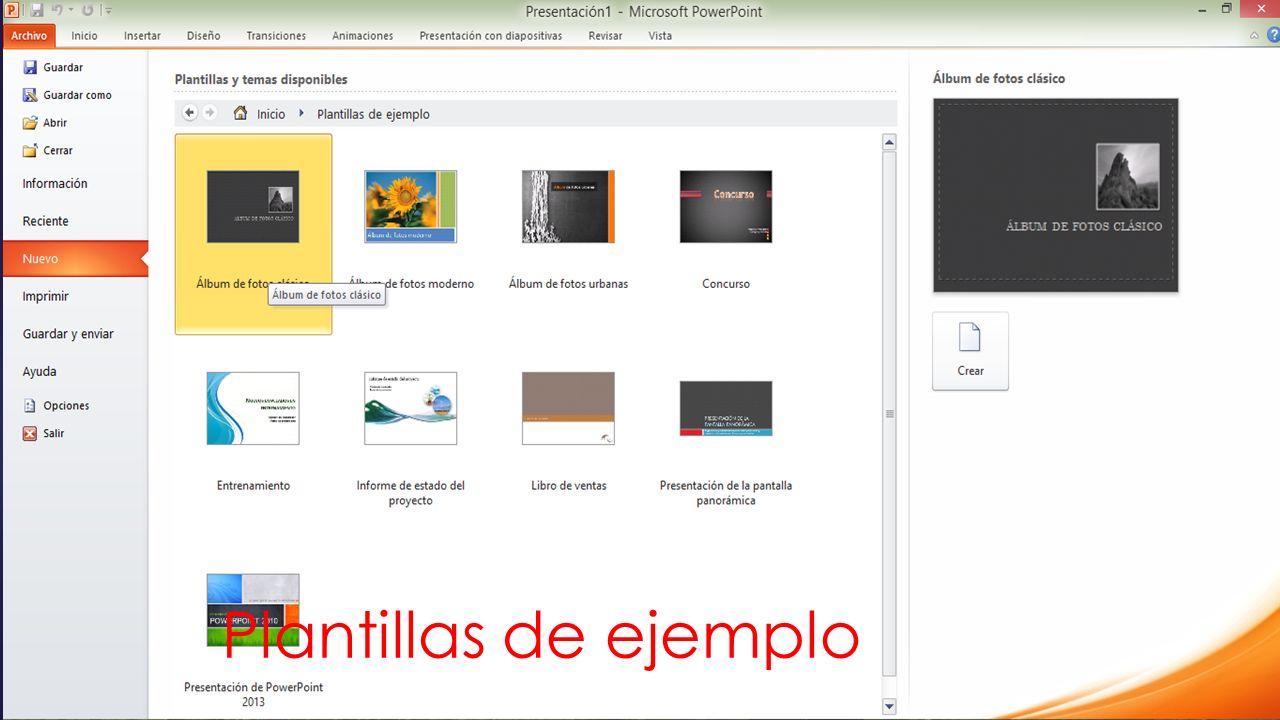Select Presentación de la pantalla panorámica template
Image resolution: width=1280 pixels, height=720 pixels.
point(726,409)
